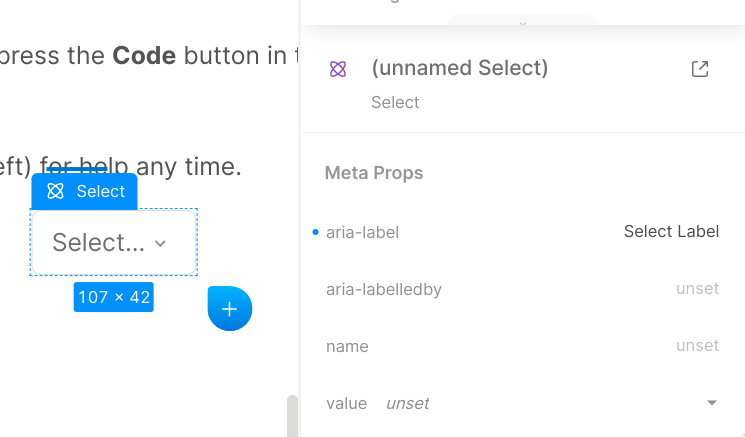This screenshot has height=437, width=745.
Task: Click the purple component icon beside unnamed Select
Action: (x=338, y=69)
